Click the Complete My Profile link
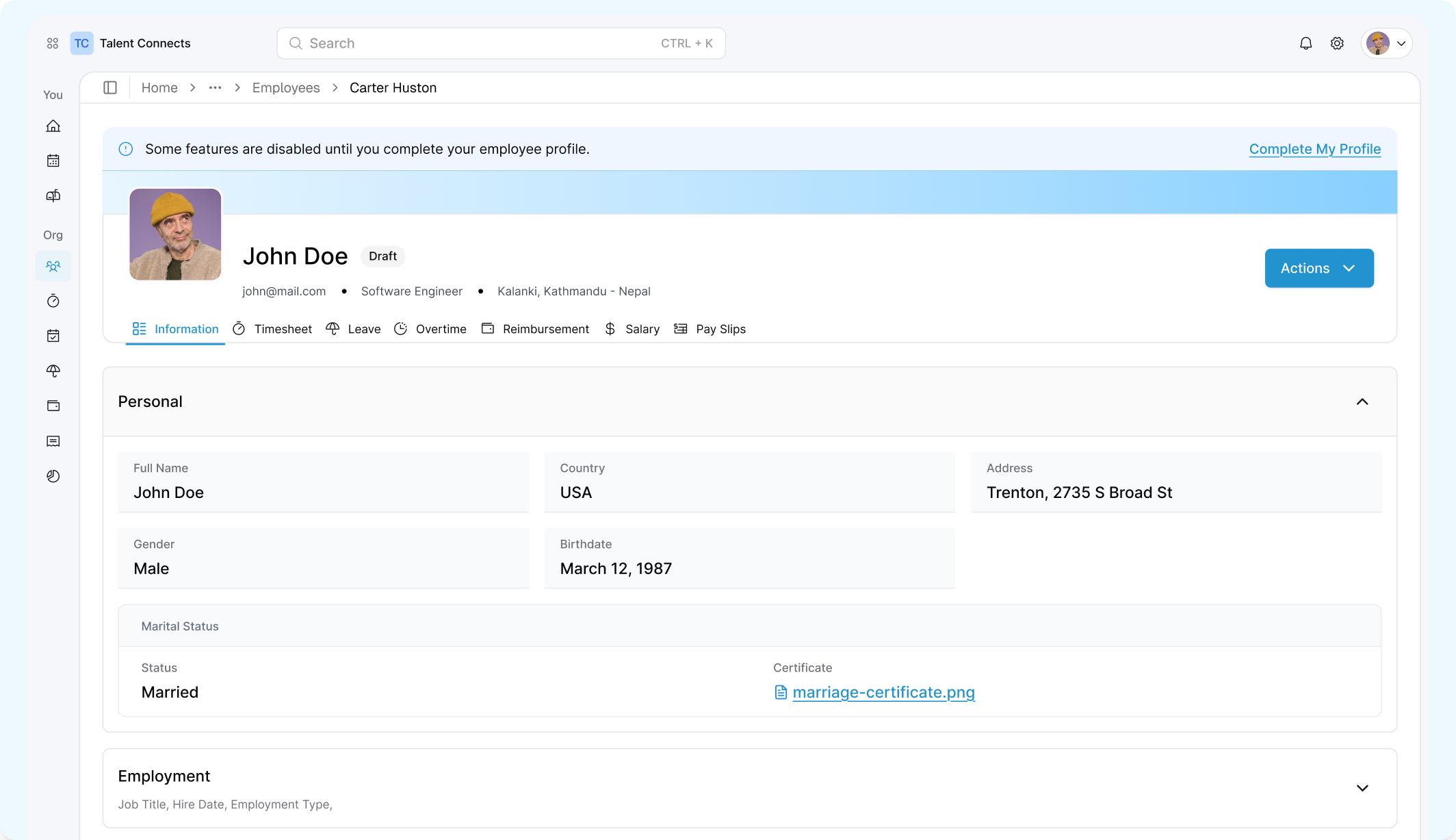The width and height of the screenshot is (1456, 840). point(1314,149)
